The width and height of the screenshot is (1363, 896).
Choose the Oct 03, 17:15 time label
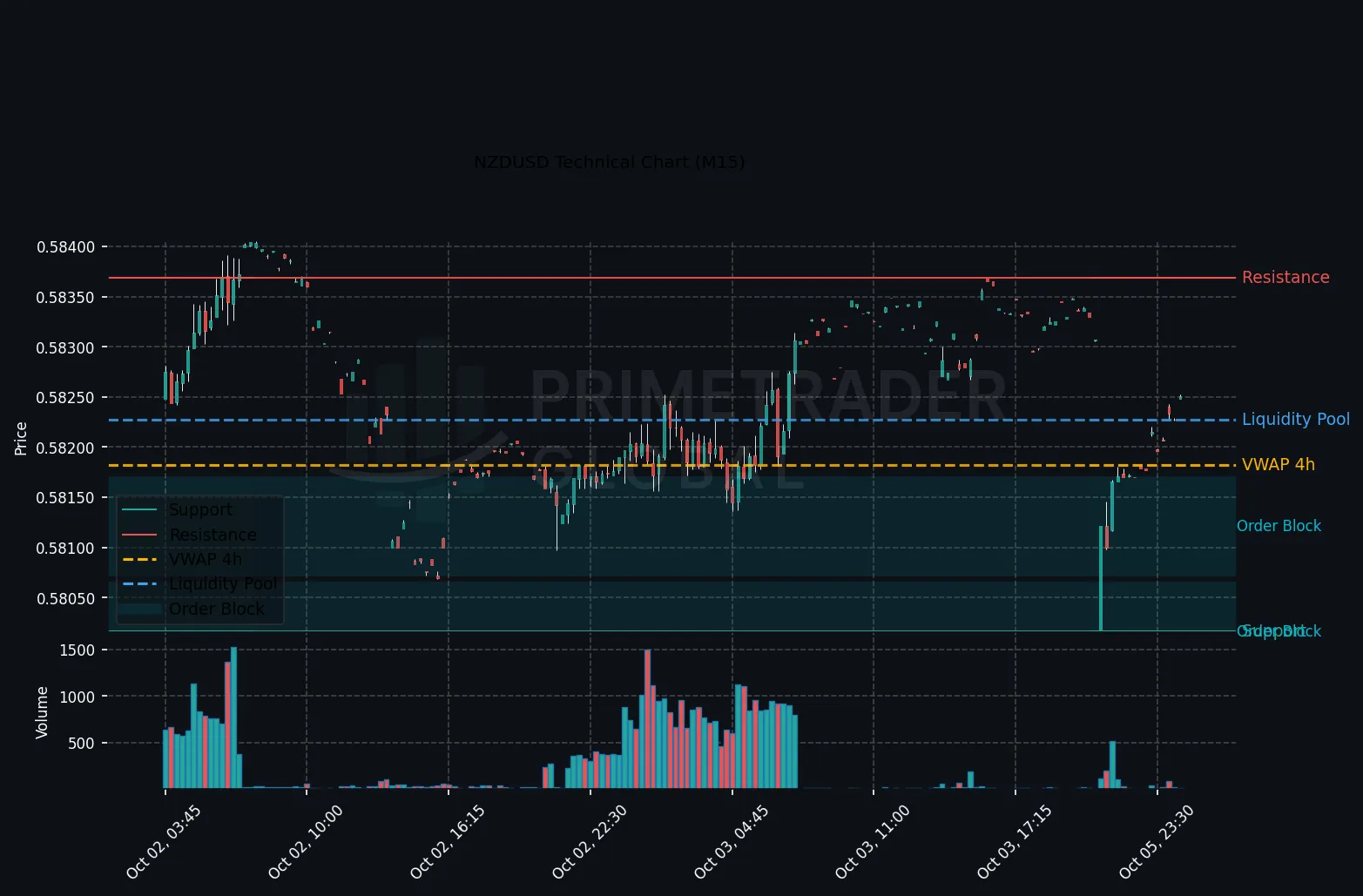pos(1015,842)
